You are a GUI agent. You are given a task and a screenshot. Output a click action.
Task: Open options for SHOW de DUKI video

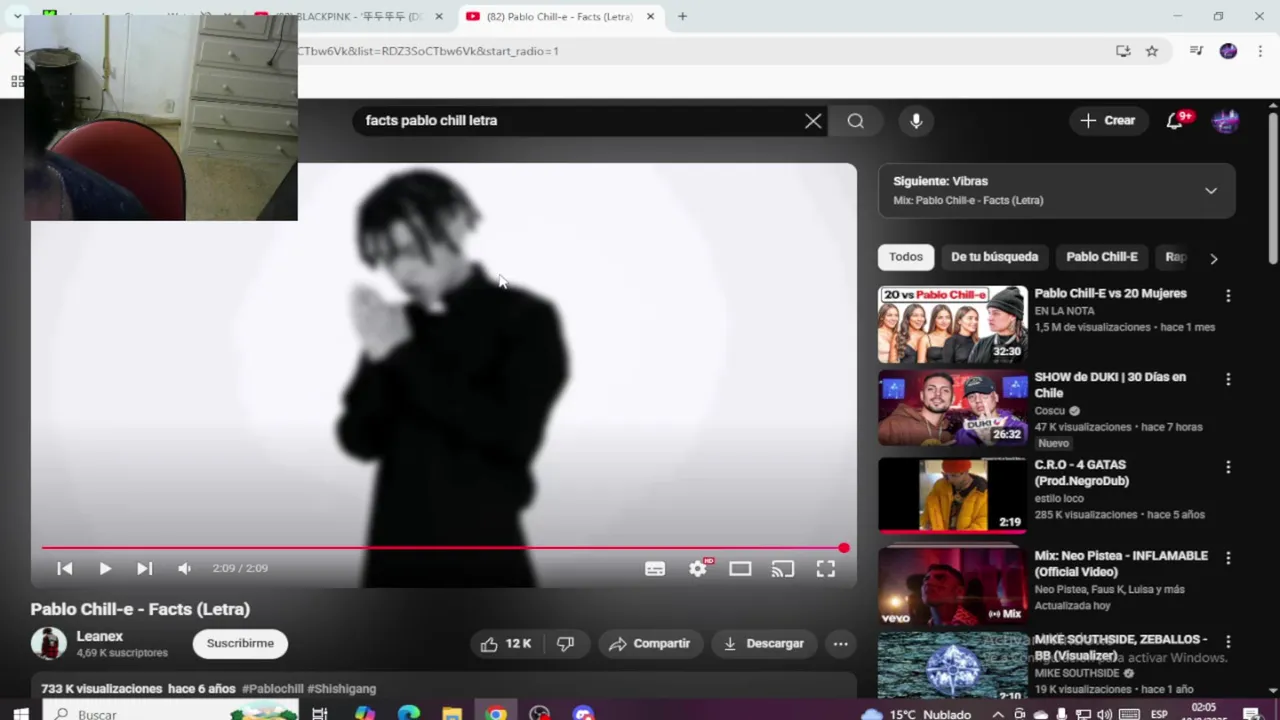pos(1228,380)
